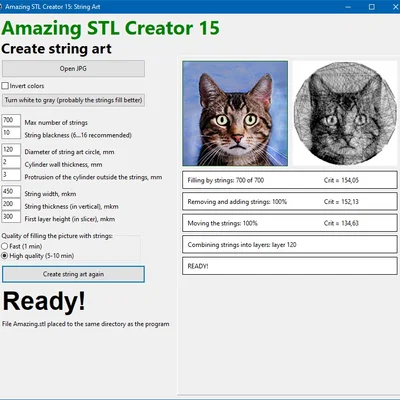
Task: Click the string art cat preview image
Action: pyautogui.click(x=345, y=113)
